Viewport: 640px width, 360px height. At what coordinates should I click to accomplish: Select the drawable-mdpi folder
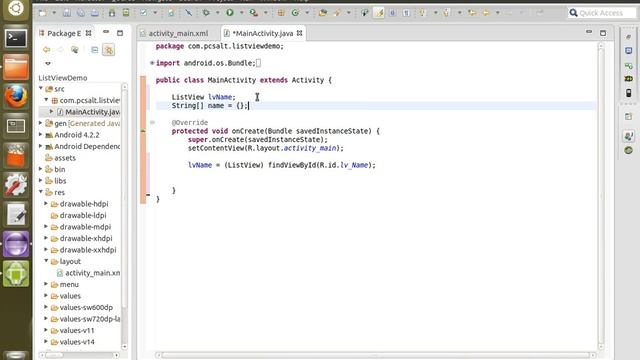pyautogui.click(x=81, y=227)
